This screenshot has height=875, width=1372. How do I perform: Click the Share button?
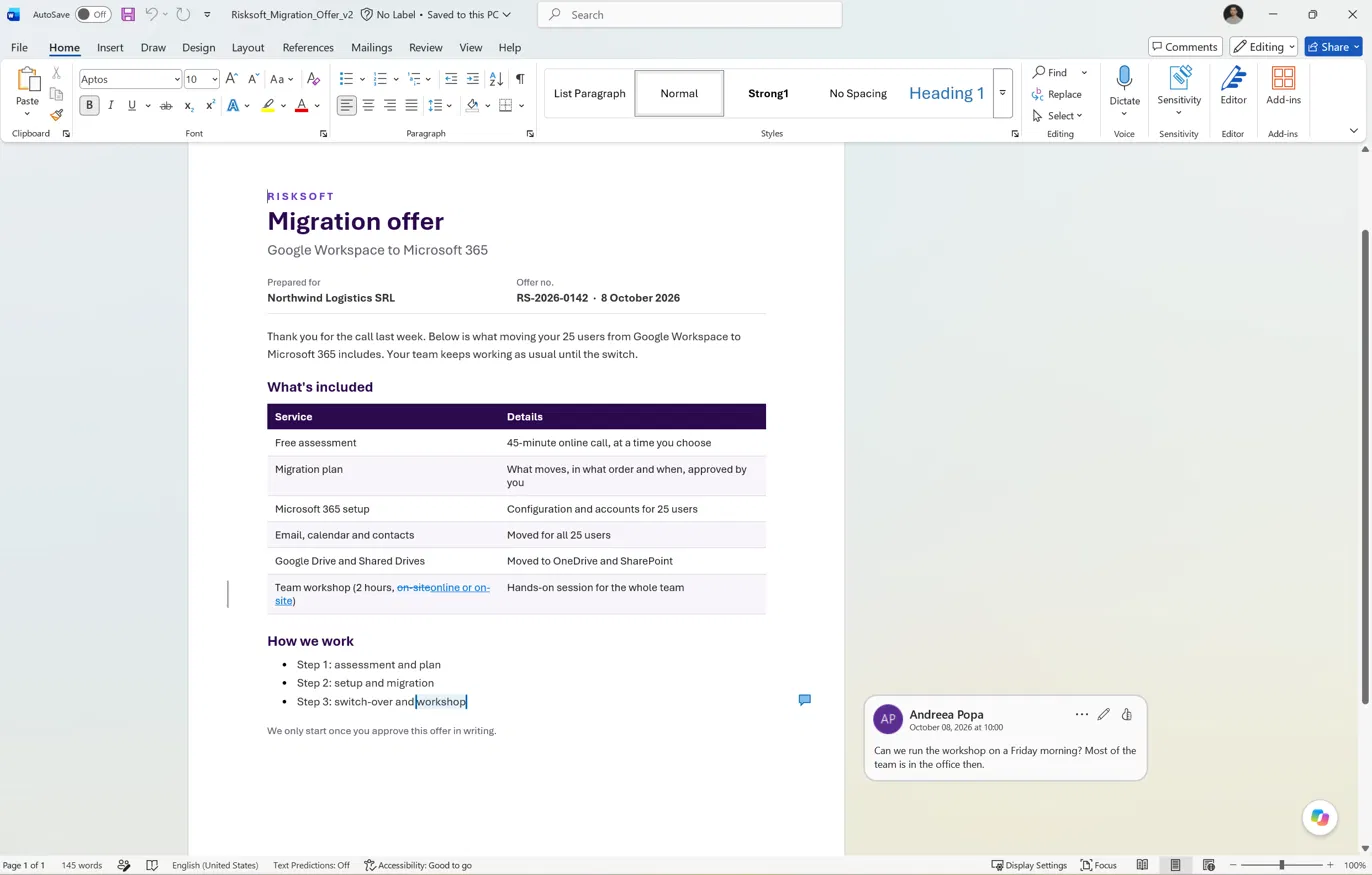[1333, 47]
